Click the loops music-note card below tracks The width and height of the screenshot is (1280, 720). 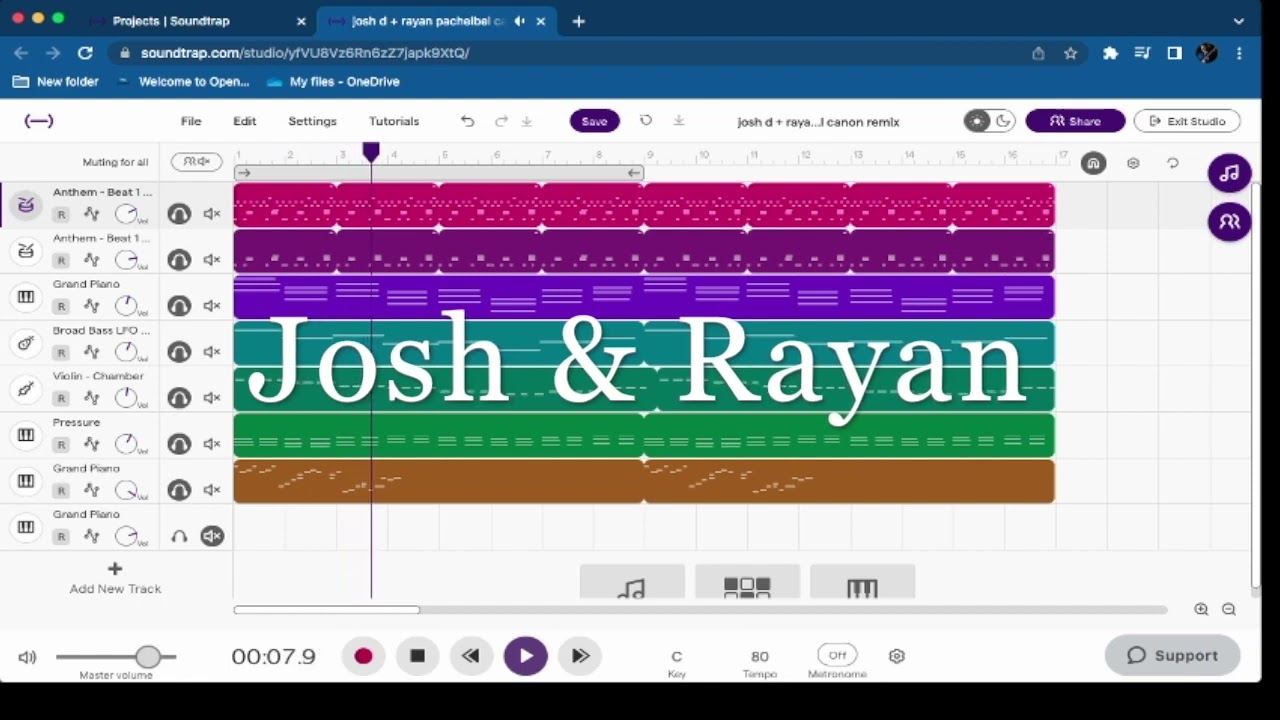[x=632, y=583]
